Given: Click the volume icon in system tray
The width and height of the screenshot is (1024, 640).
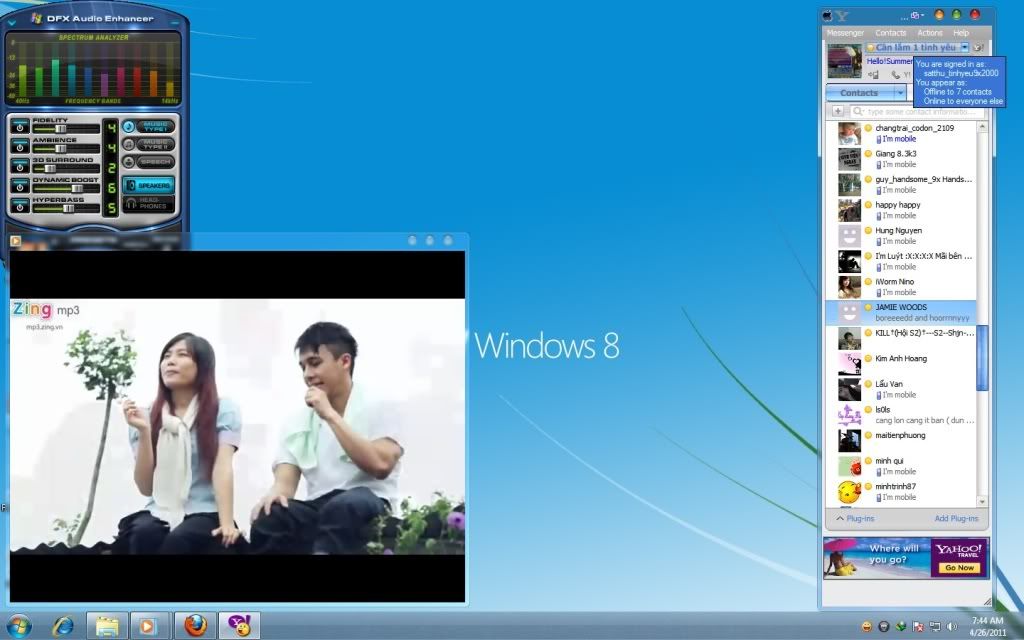Looking at the screenshot, I should (952, 627).
